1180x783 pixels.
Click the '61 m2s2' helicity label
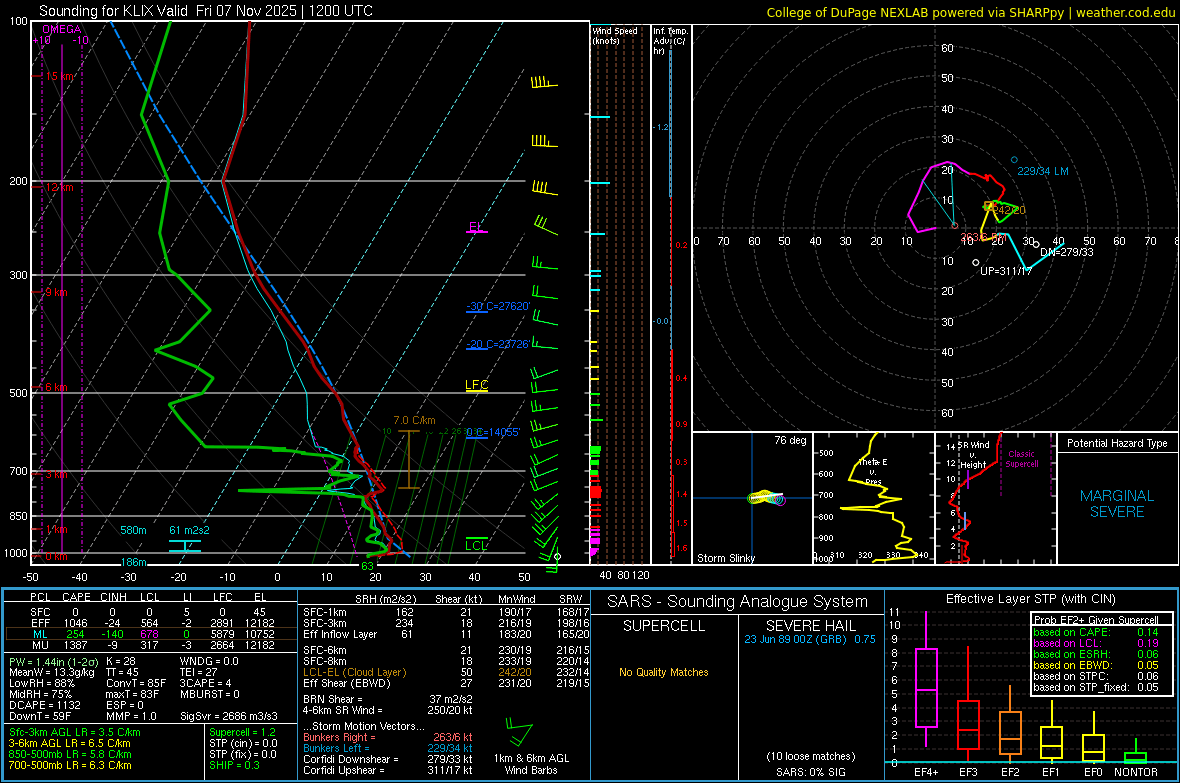tap(190, 530)
